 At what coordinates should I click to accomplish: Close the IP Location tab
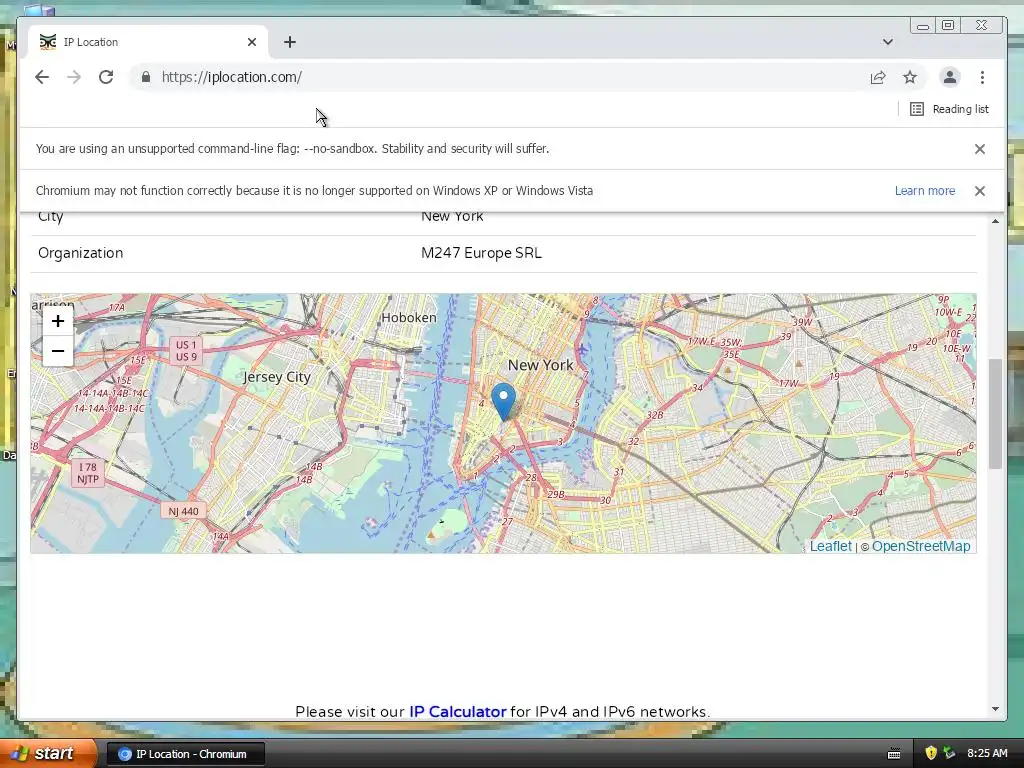click(252, 42)
